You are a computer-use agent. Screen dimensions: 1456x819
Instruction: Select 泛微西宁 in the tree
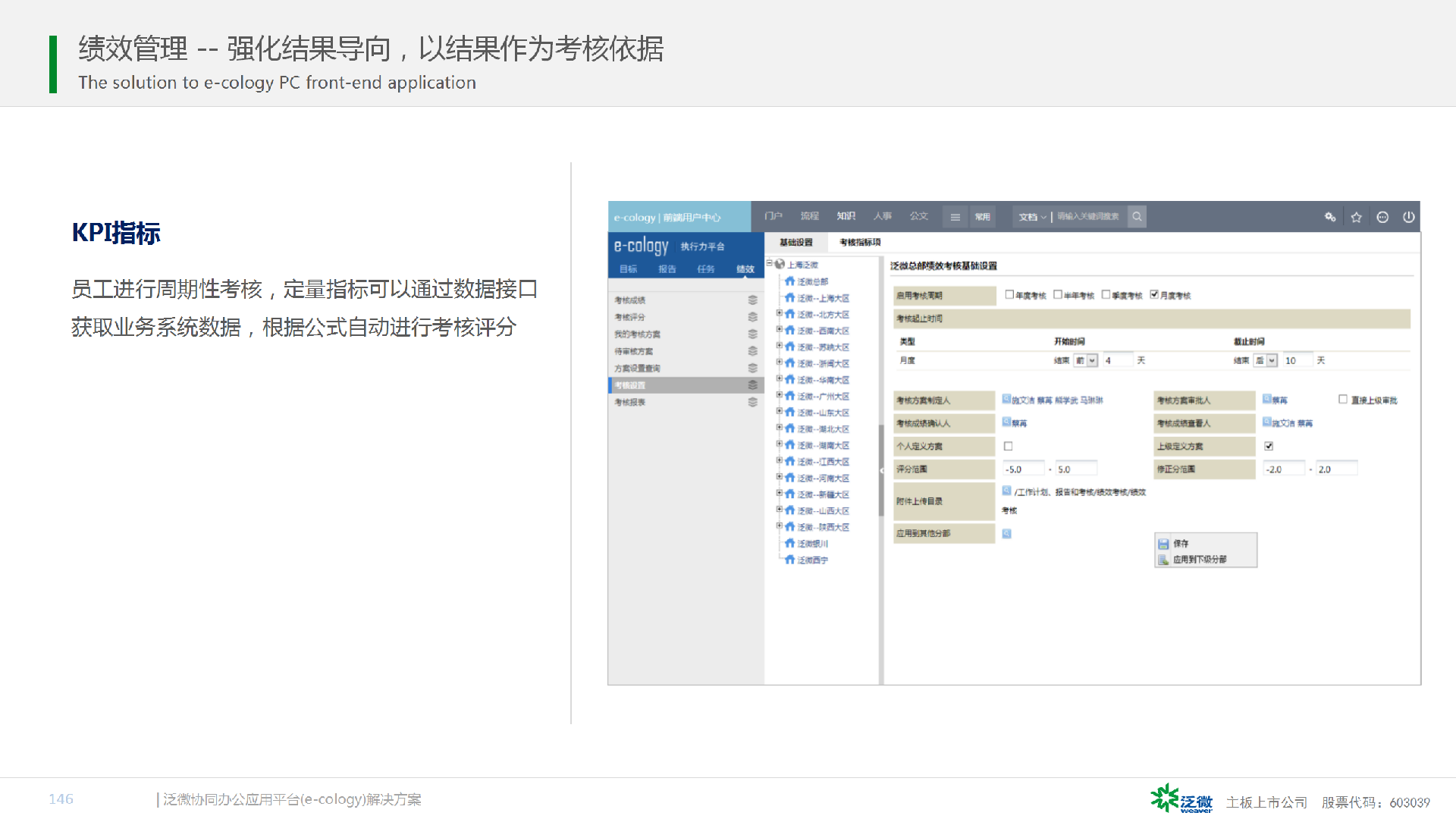(813, 560)
